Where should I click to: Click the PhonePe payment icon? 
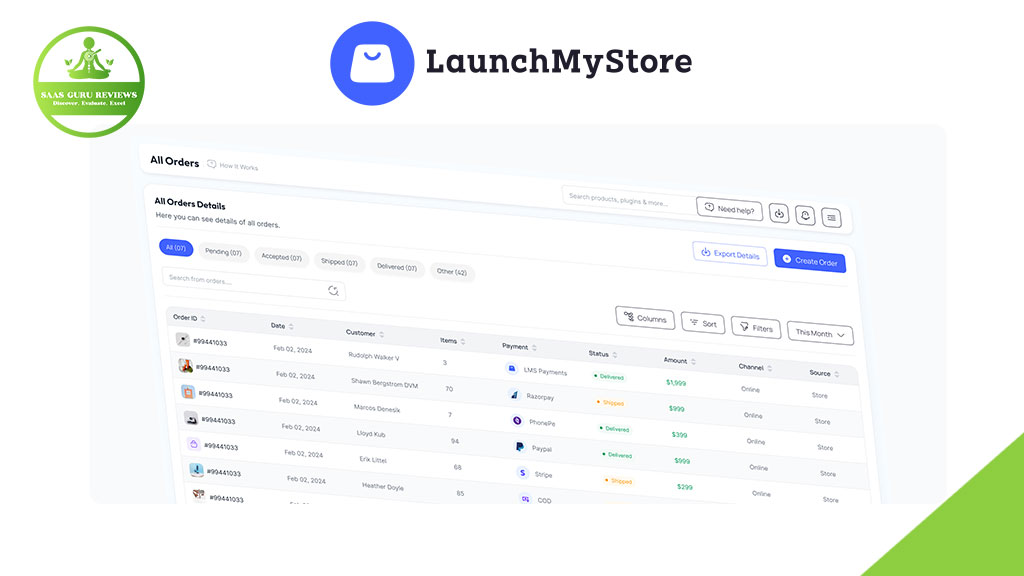pos(517,421)
